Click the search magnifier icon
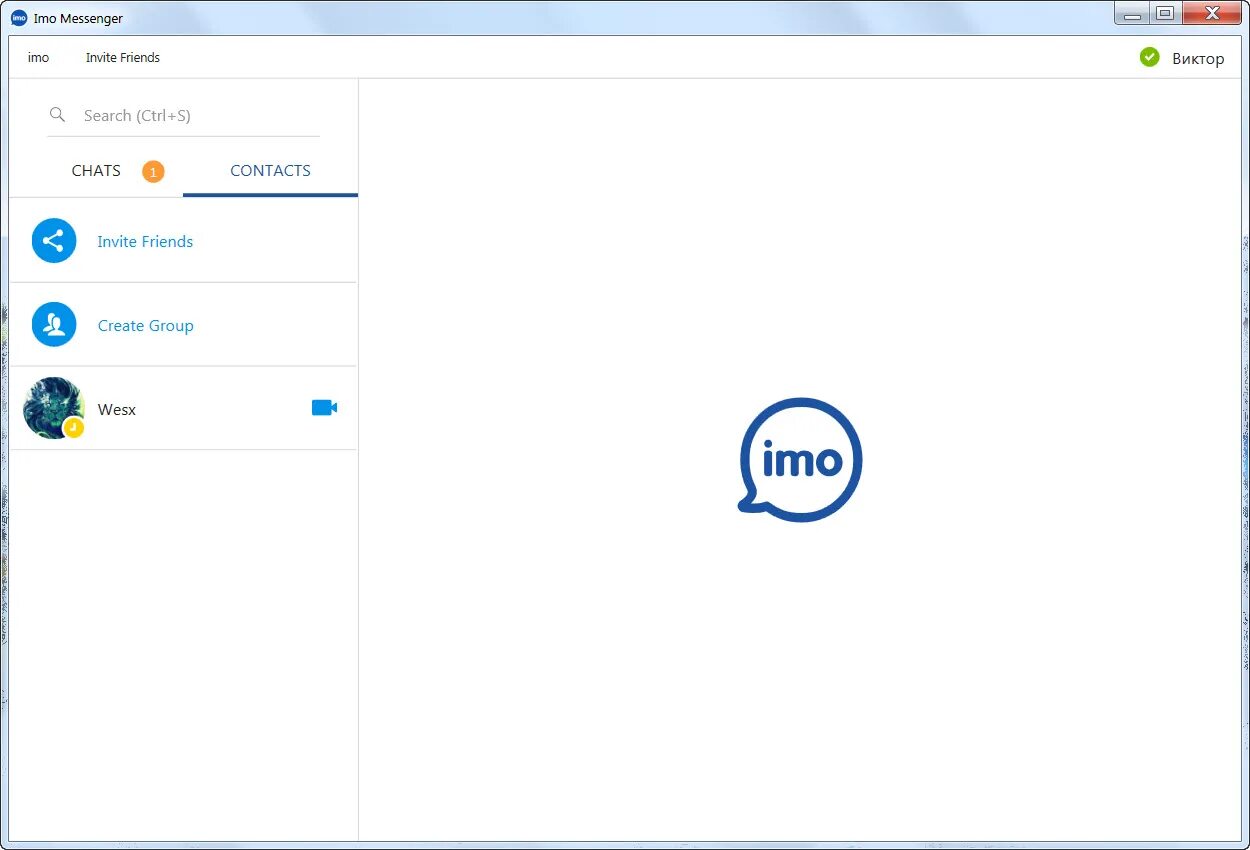The width and height of the screenshot is (1250, 850). (x=58, y=115)
